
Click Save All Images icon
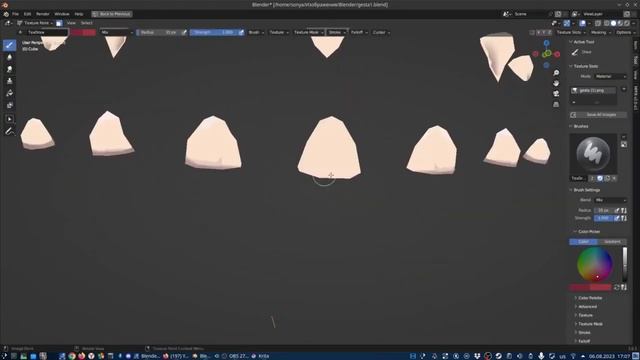click(x=573, y=115)
